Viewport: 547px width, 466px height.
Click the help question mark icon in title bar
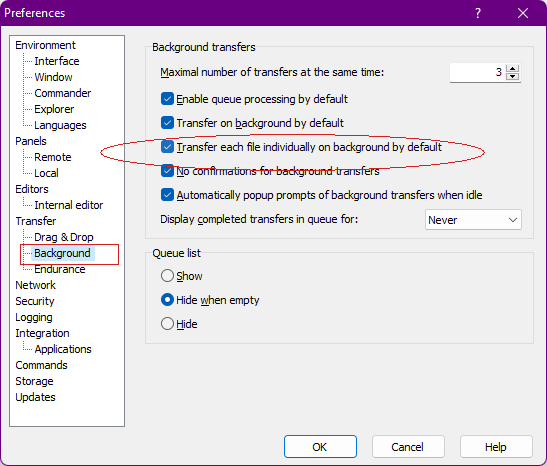point(478,13)
